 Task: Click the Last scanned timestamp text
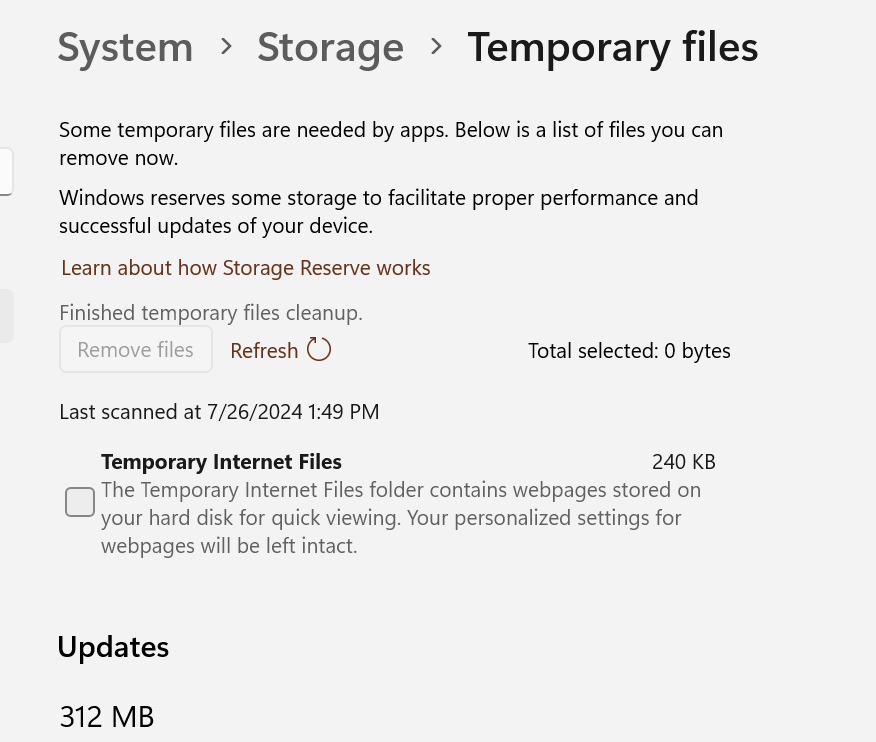[x=219, y=412]
